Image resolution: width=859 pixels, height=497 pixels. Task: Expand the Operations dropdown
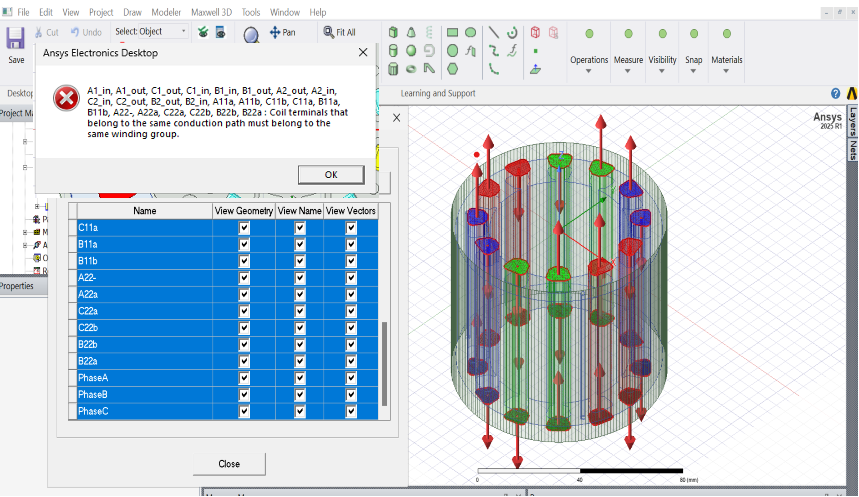pos(589,71)
